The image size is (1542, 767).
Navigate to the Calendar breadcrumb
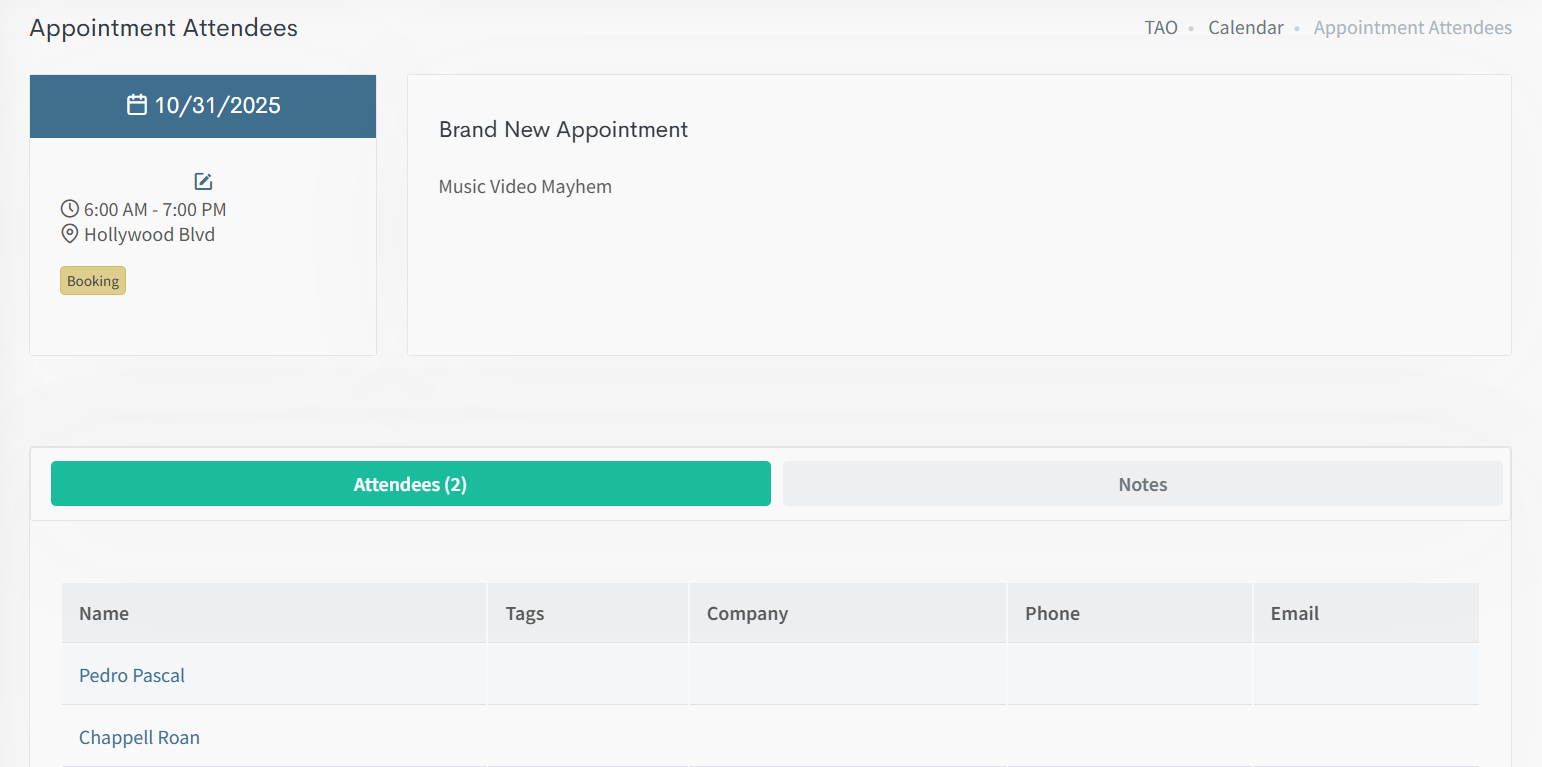click(1245, 28)
